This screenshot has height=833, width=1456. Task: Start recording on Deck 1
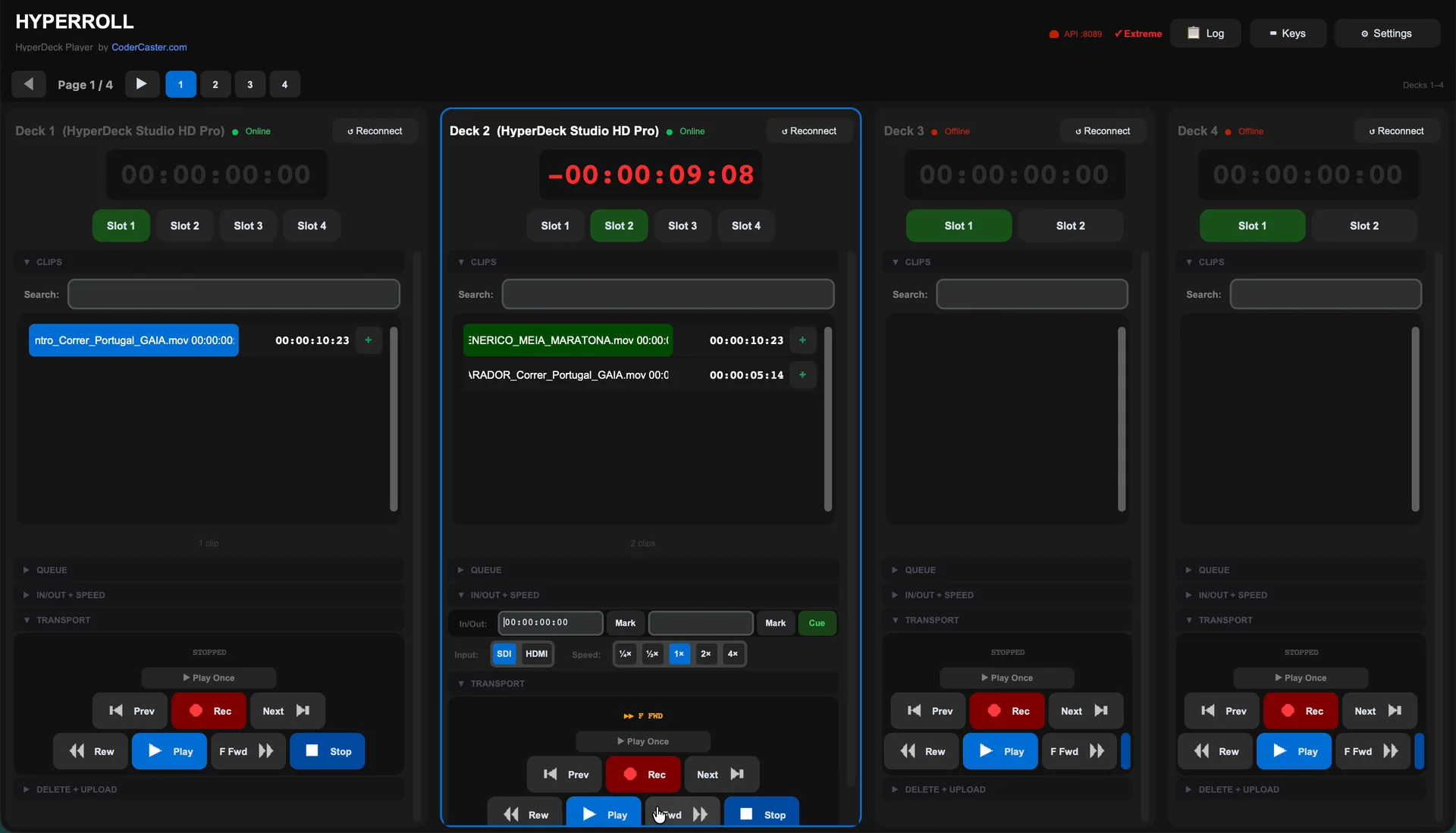[209, 711]
